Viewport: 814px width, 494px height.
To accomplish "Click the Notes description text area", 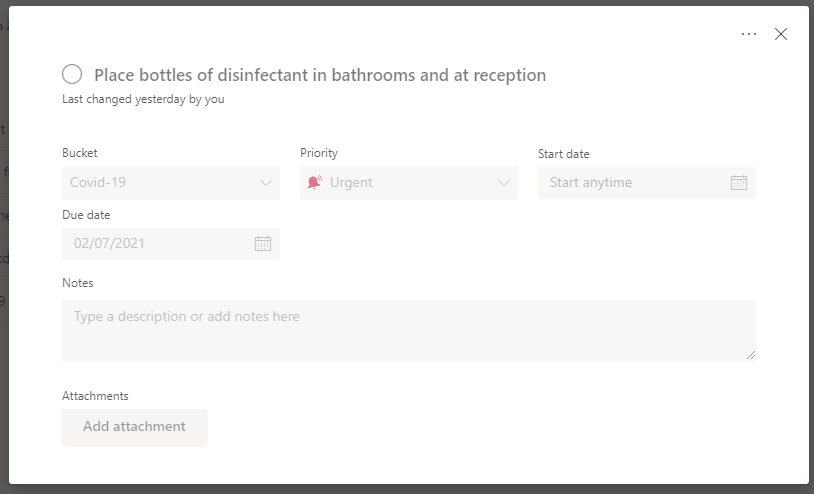I will tap(408, 330).
